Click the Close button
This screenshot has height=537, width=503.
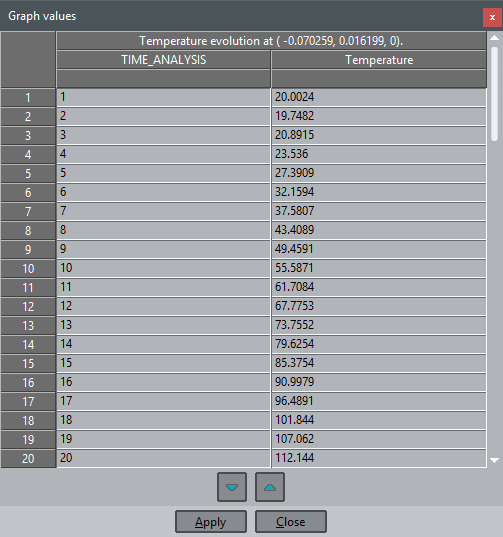pos(291,522)
